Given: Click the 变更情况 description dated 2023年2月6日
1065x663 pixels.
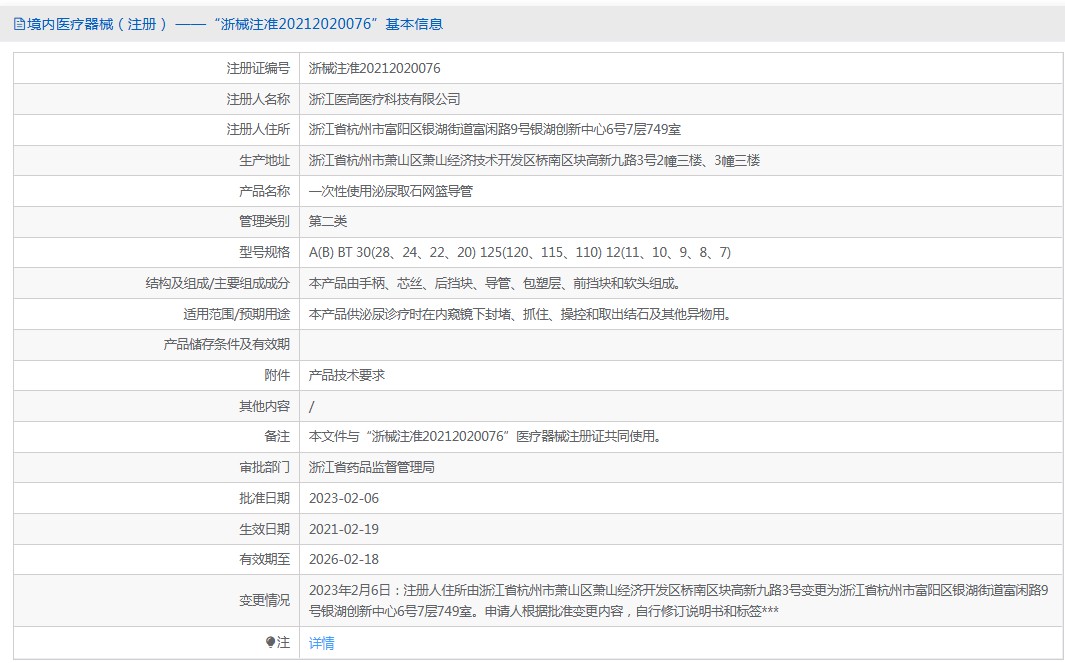Looking at the screenshot, I should (x=679, y=601).
